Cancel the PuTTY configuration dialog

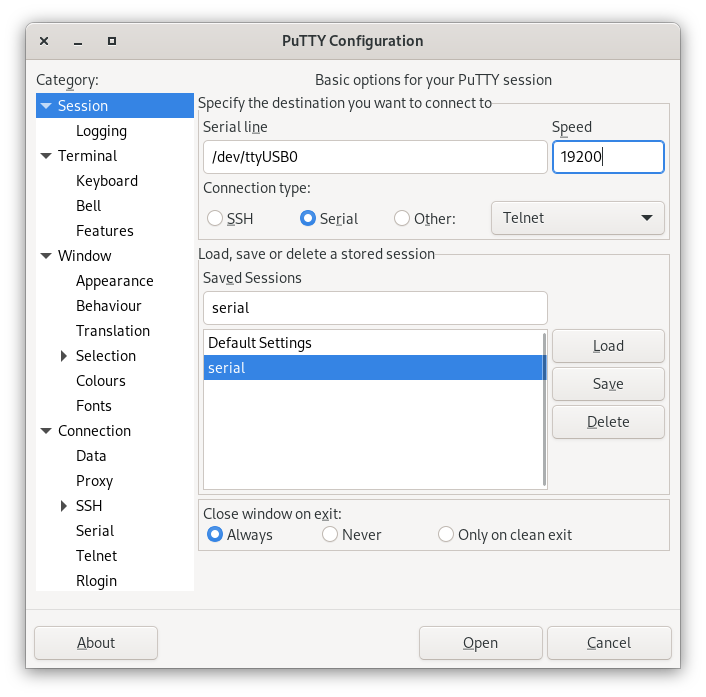click(x=609, y=643)
